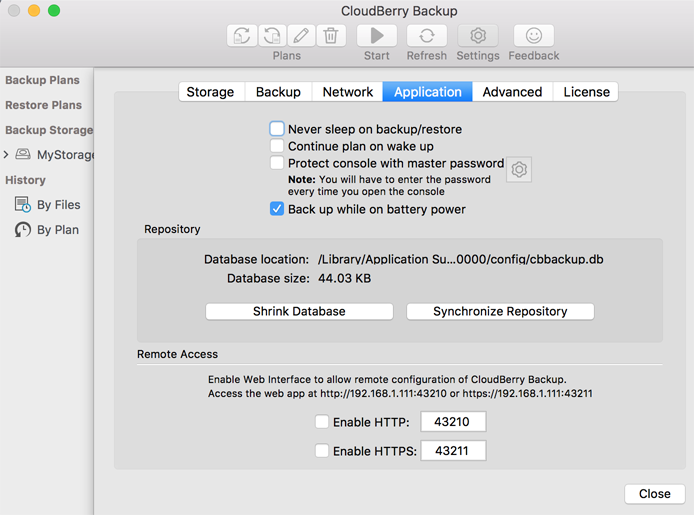The width and height of the screenshot is (694, 515).
Task: Click the web app address line
Action: [x=400, y=393]
